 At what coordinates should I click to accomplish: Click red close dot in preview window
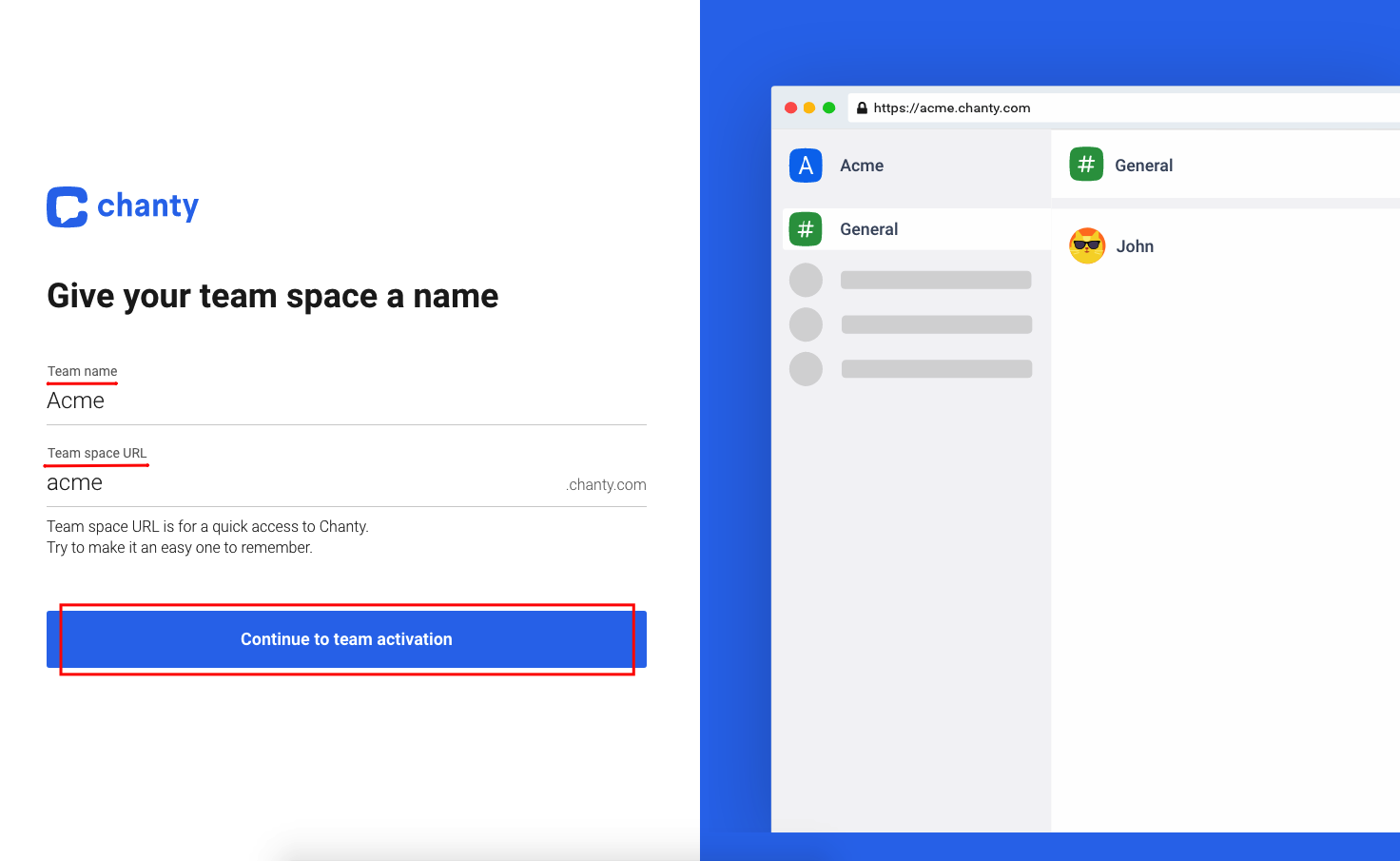[790, 108]
